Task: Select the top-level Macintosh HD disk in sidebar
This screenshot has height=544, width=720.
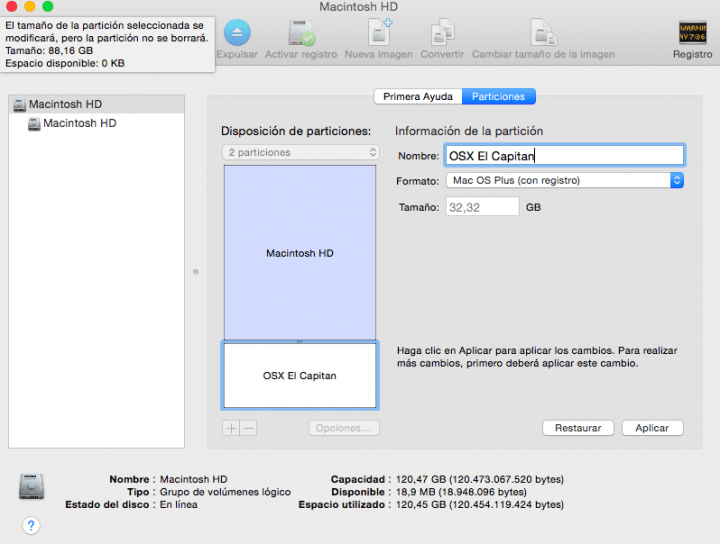Action: 96,104
